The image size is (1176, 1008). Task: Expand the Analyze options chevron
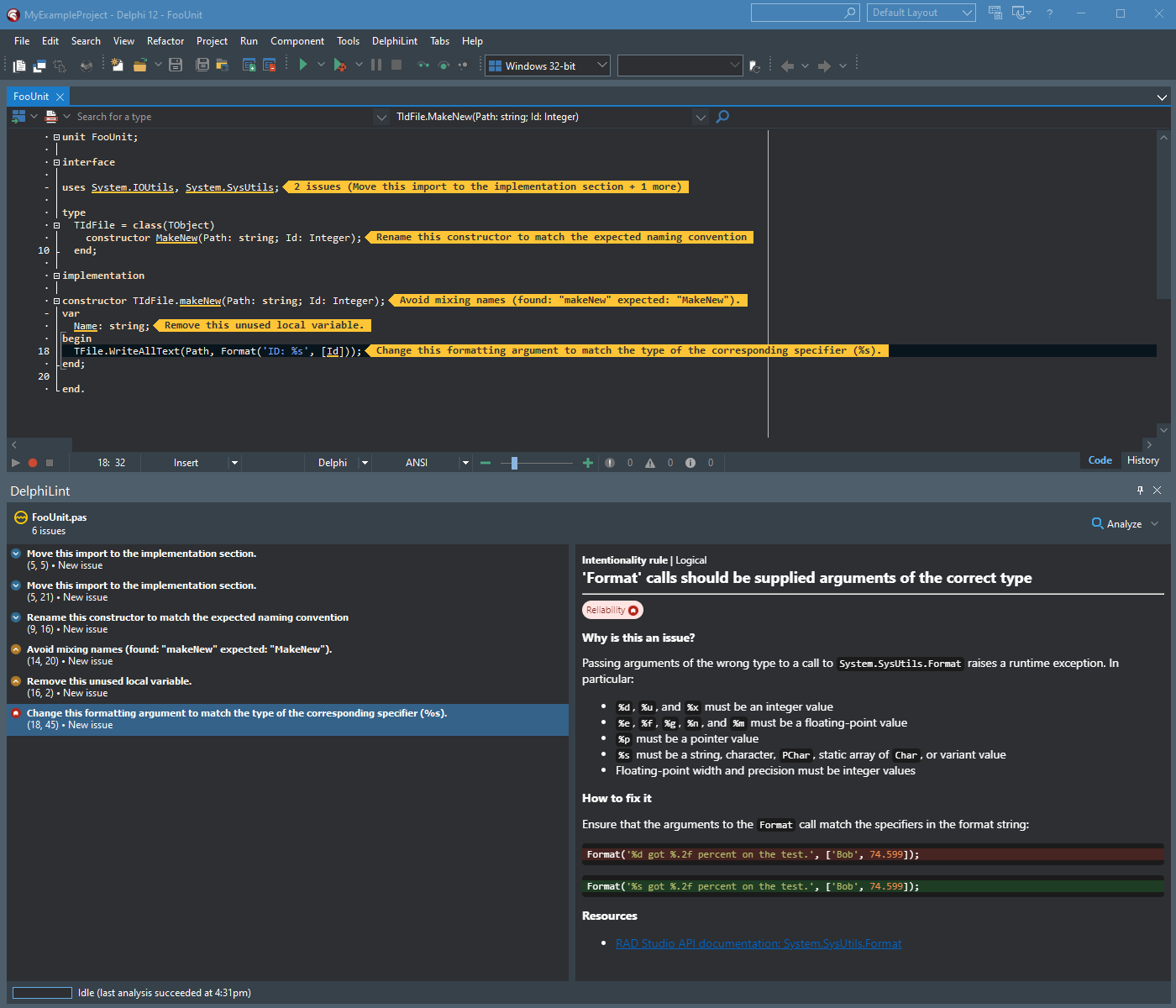pyautogui.click(x=1154, y=523)
